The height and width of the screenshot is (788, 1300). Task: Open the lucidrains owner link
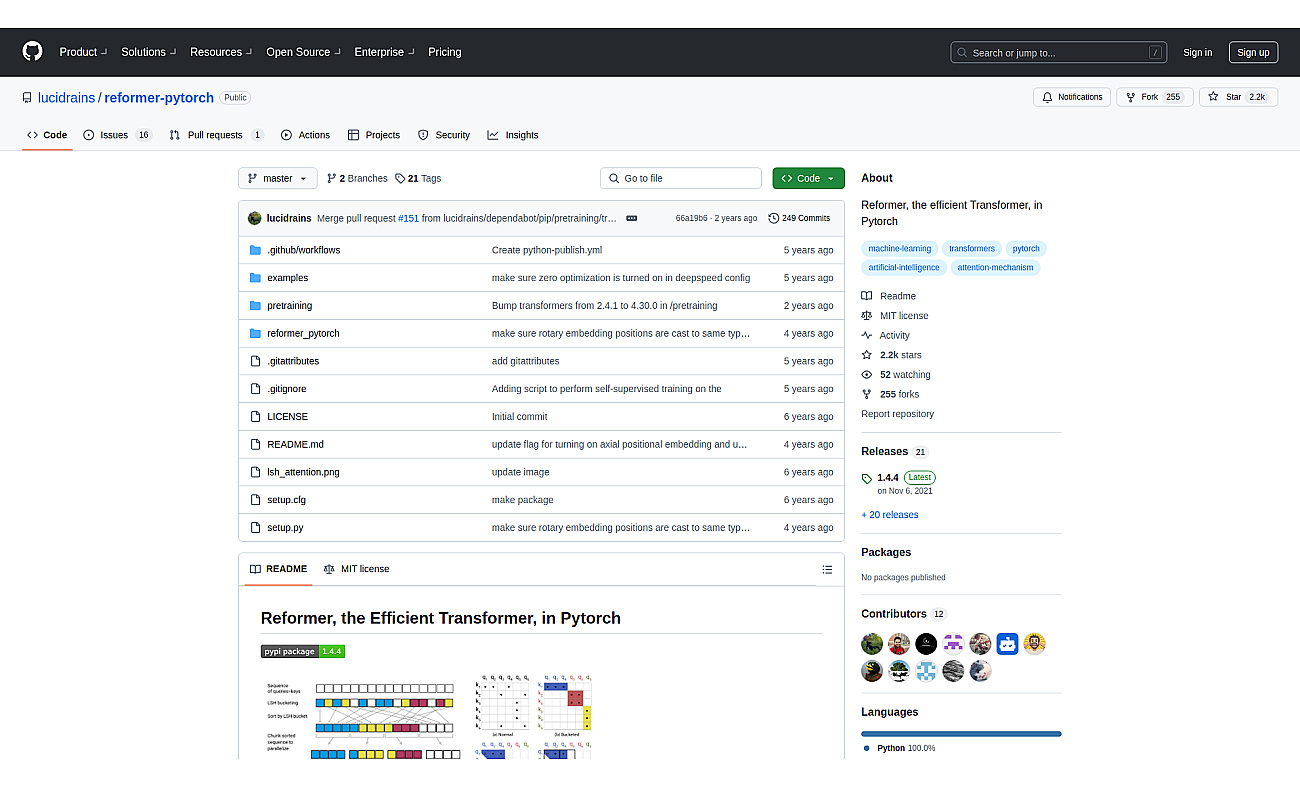pyautogui.click(x=66, y=98)
